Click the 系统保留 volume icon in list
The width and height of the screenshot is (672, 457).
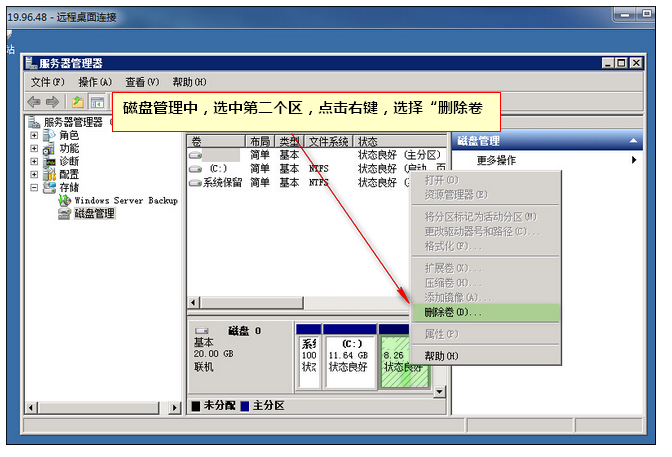tap(195, 183)
